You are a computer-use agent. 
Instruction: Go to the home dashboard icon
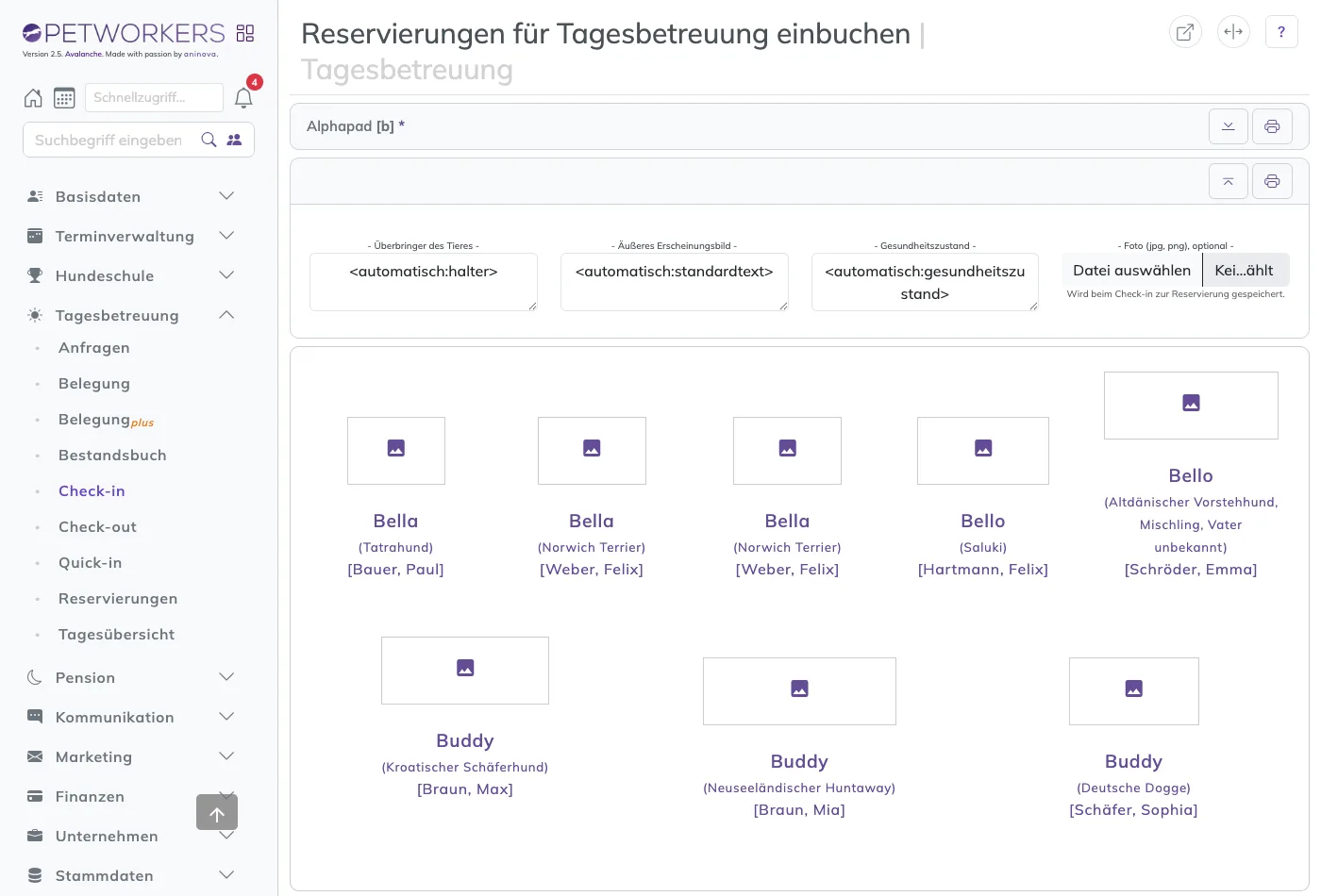(x=33, y=97)
